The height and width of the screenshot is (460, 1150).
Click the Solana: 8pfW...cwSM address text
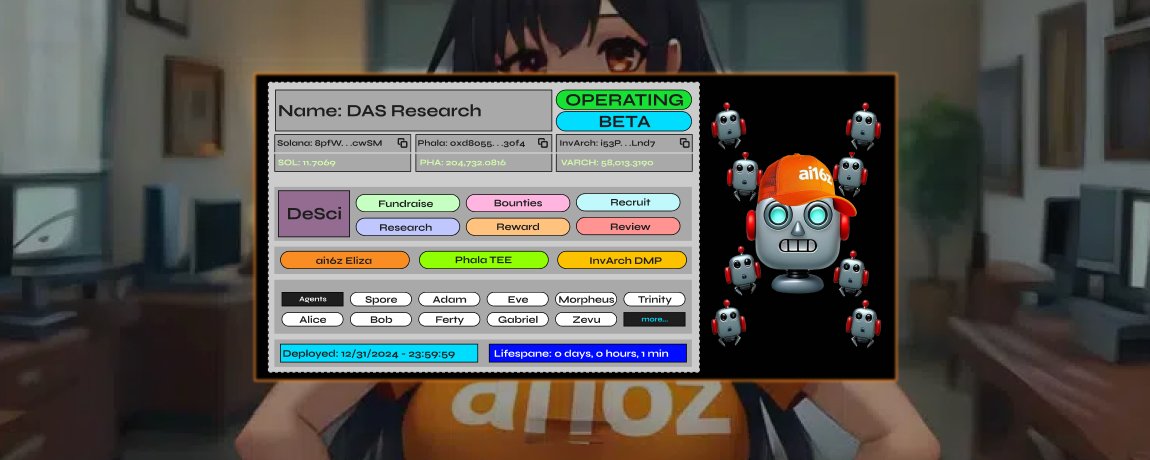[x=330, y=143]
